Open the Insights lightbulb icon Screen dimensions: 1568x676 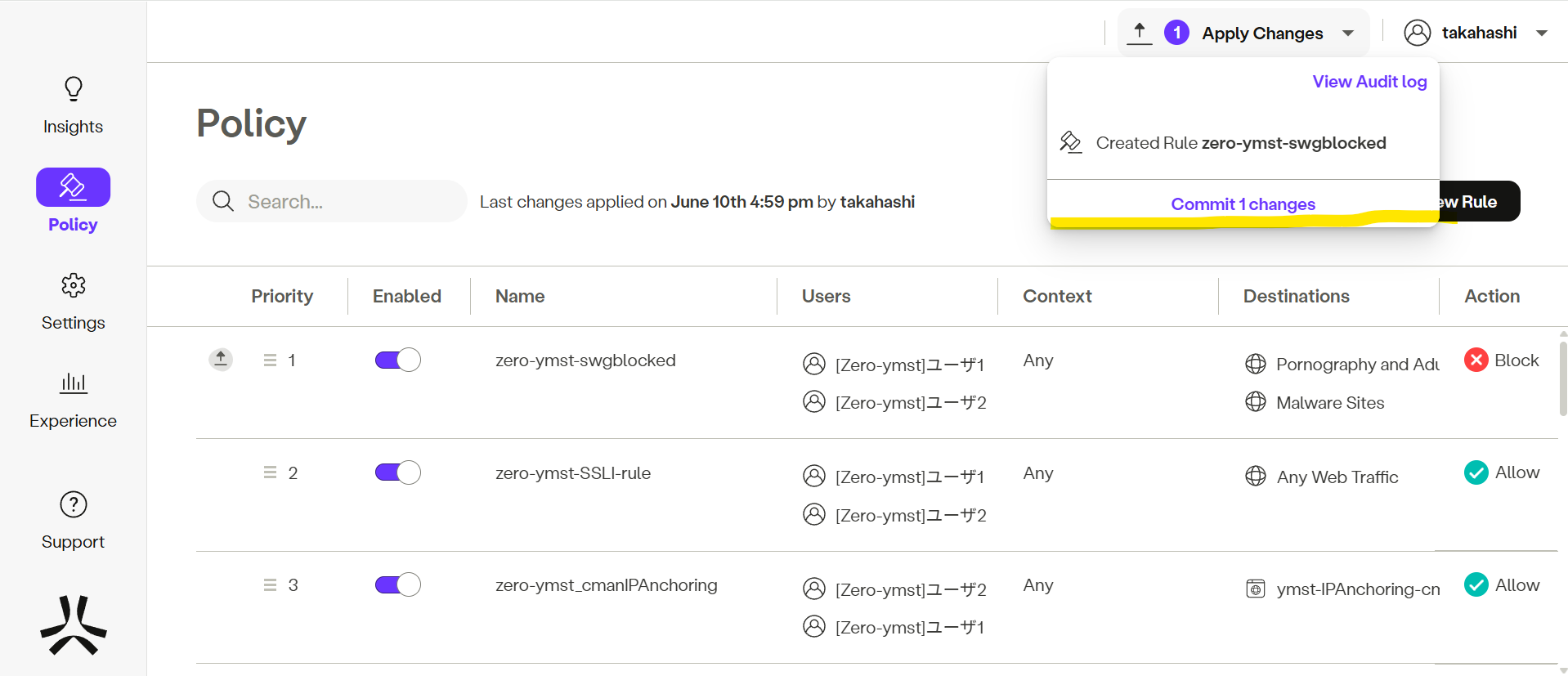click(74, 88)
